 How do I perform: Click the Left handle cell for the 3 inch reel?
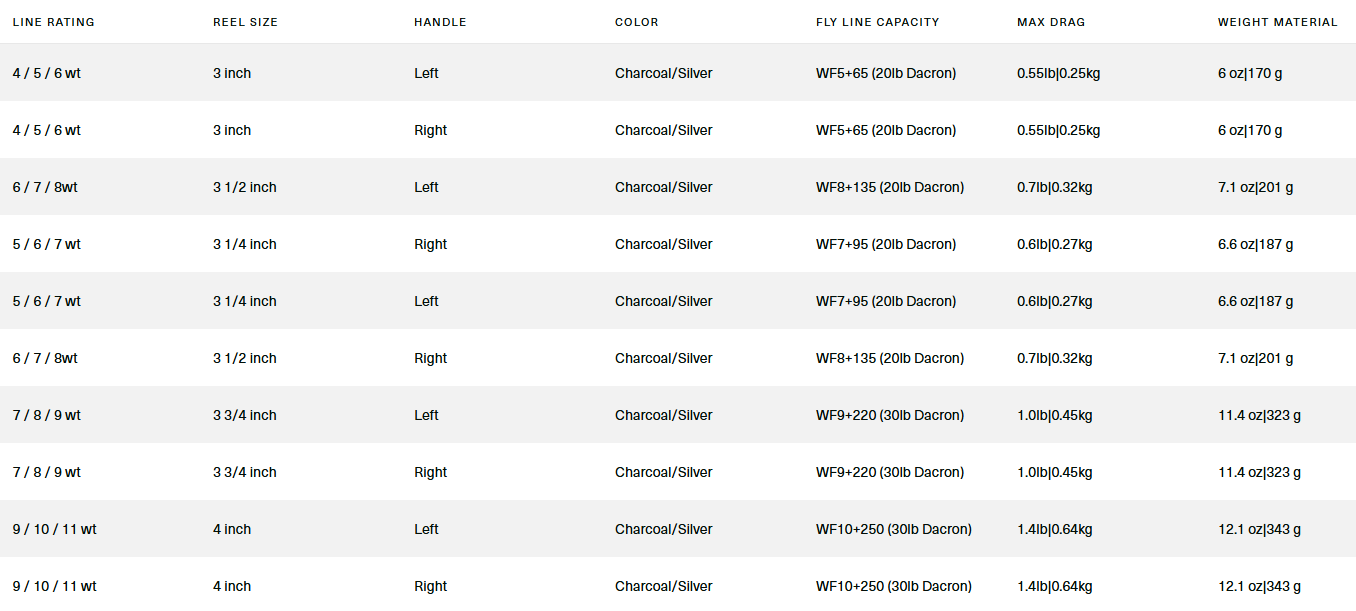click(426, 73)
